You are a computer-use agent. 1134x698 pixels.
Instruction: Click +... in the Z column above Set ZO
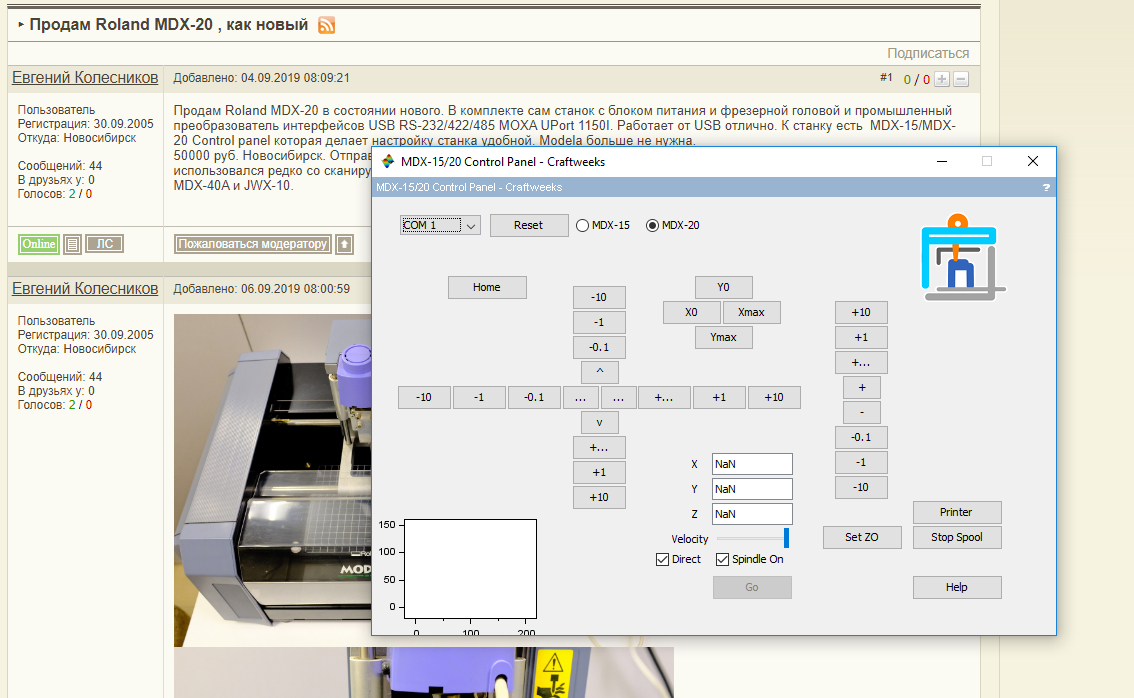coord(861,362)
